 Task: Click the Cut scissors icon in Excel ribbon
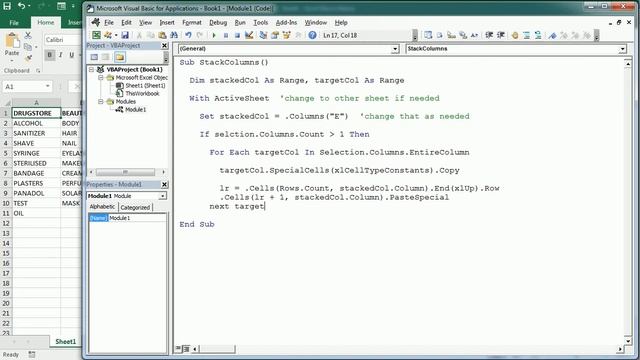point(28,36)
